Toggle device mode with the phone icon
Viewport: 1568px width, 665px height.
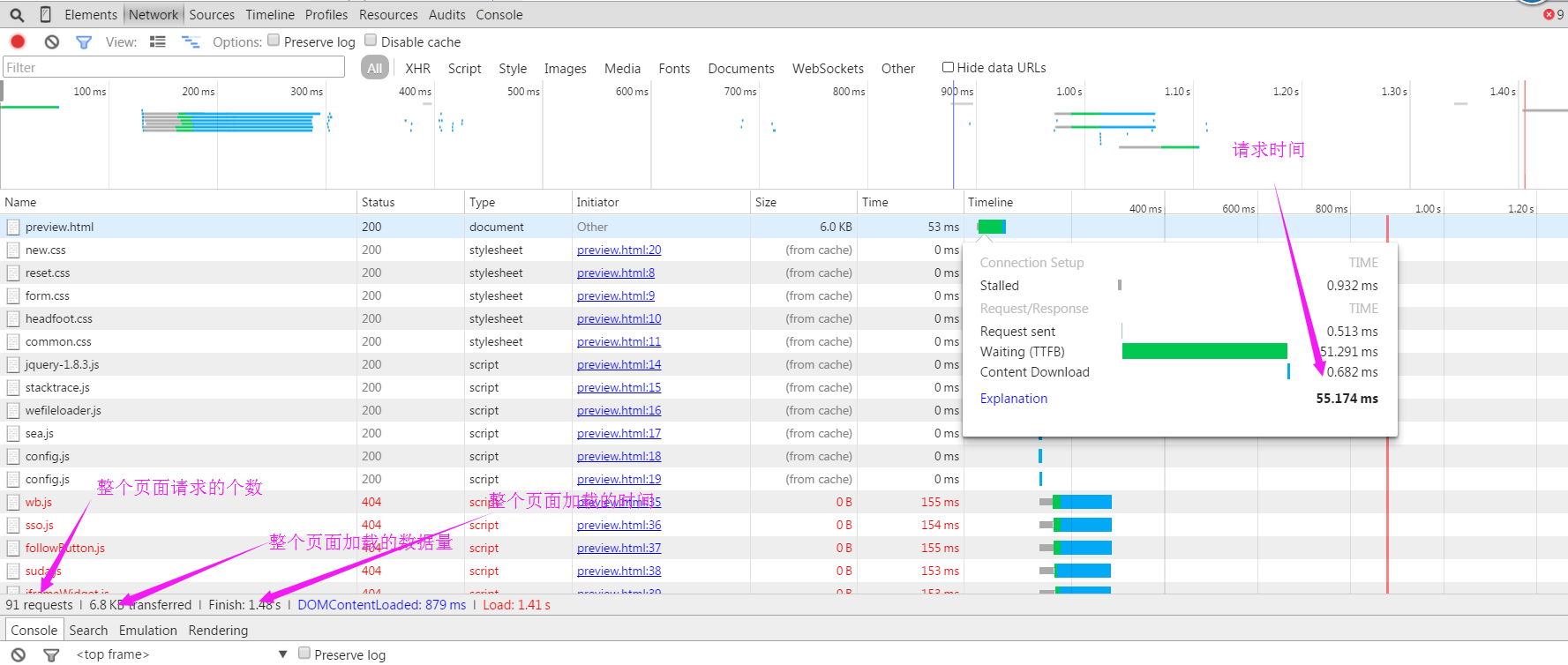tap(46, 15)
